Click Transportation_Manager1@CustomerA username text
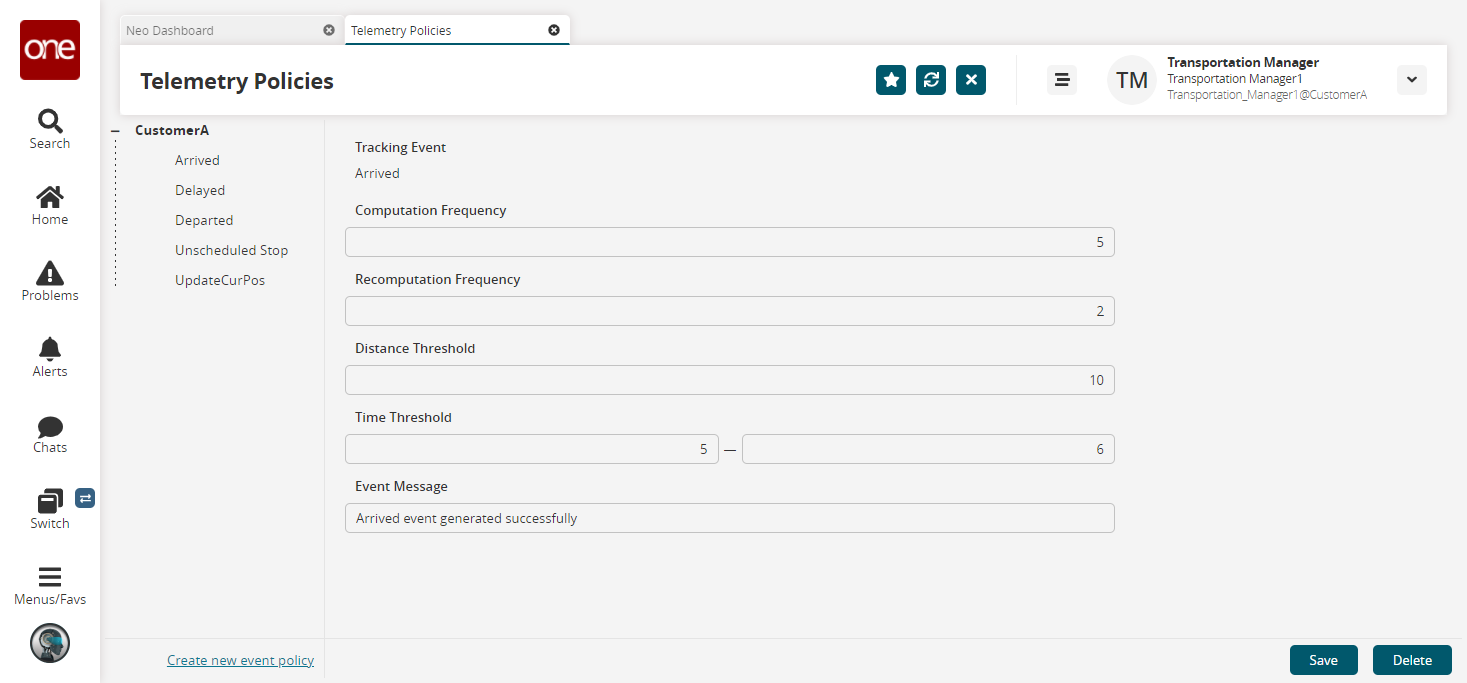Viewport: 1467px width, 683px height. (x=1267, y=95)
